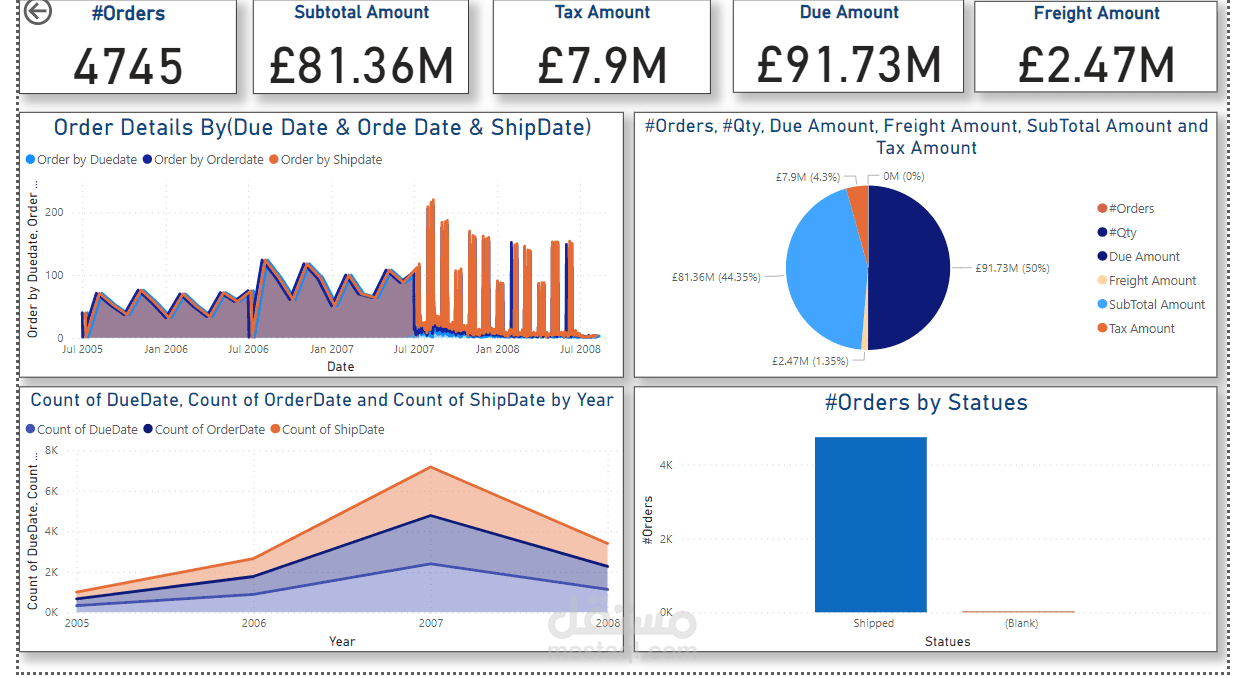Image resolution: width=1245 pixels, height=678 pixels.
Task: Select the #Orders pie legend entry
Action: pyautogui.click(x=1125, y=209)
